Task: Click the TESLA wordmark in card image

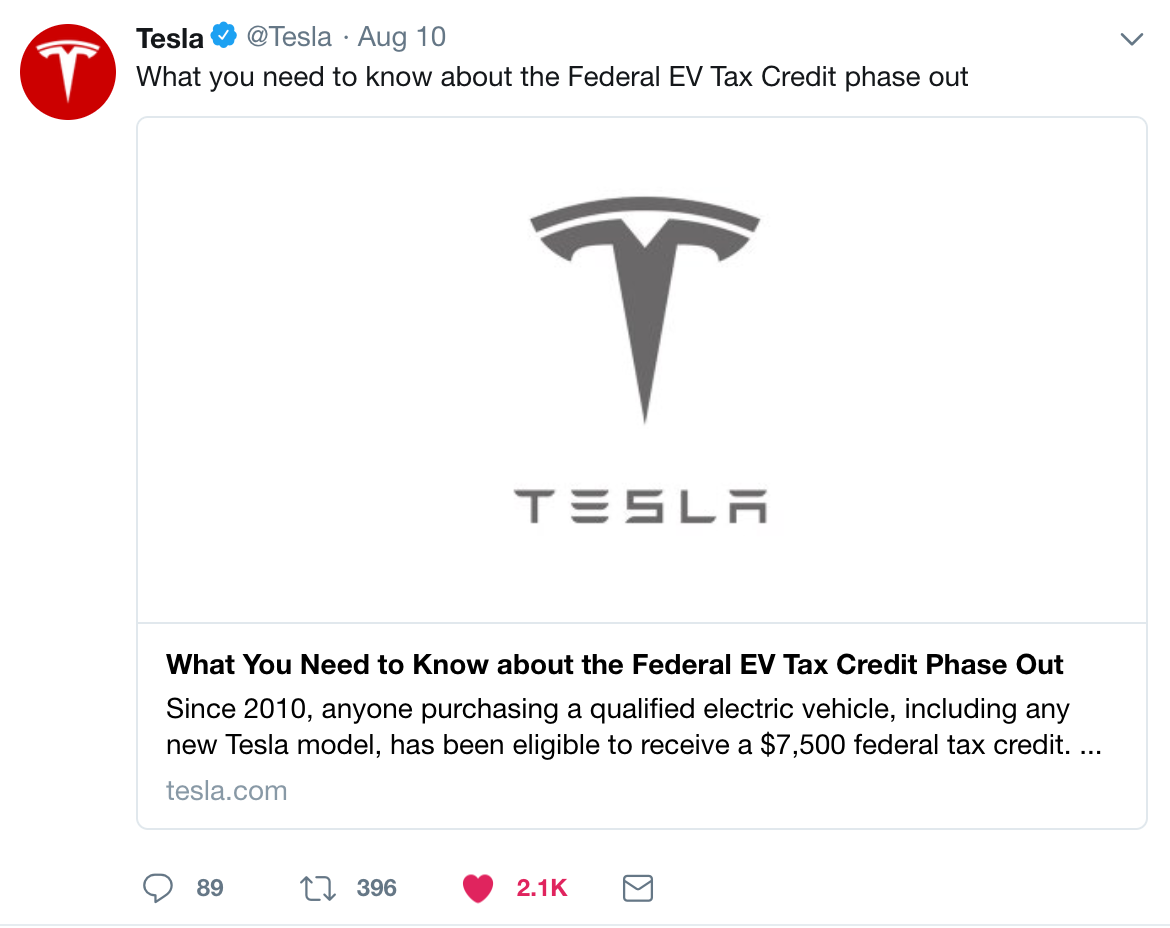Action: click(x=641, y=507)
